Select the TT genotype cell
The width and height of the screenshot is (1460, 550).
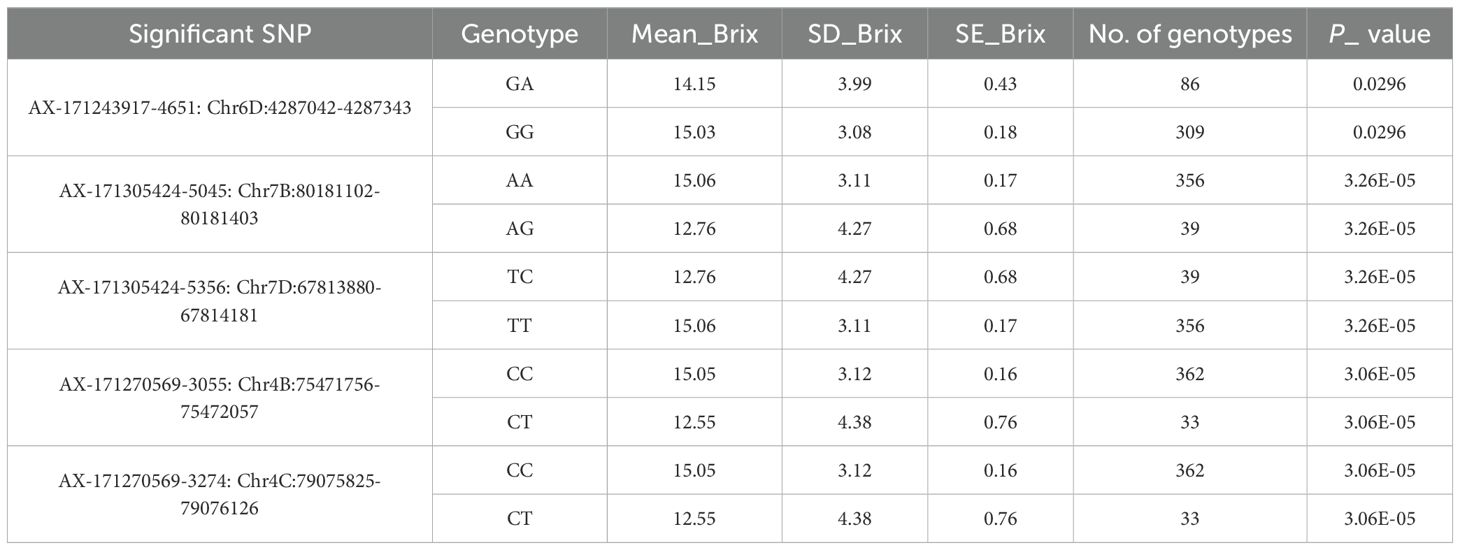click(519, 325)
